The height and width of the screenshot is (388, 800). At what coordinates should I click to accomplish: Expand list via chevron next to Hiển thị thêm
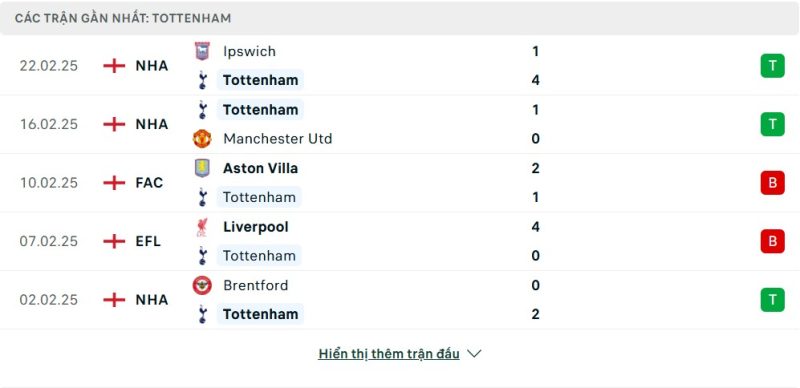[474, 354]
